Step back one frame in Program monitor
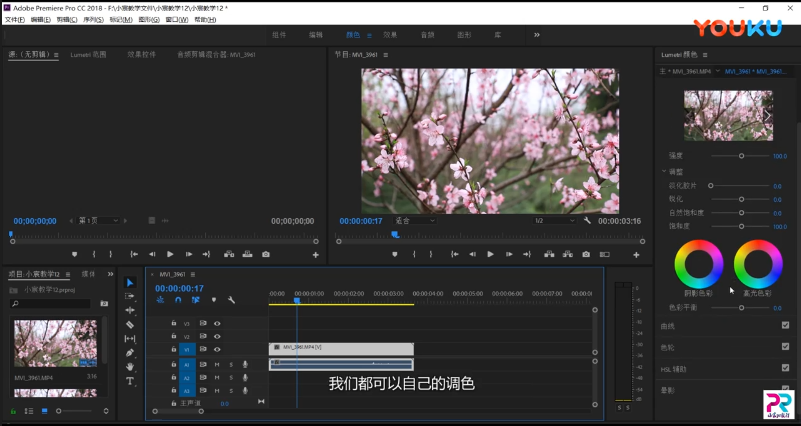The width and height of the screenshot is (801, 426). 473,254
